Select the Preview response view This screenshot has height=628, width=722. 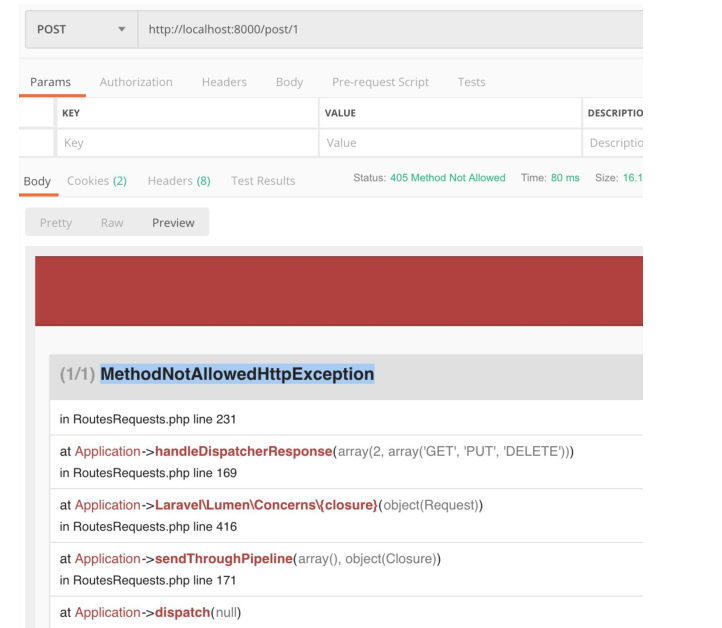pos(173,223)
